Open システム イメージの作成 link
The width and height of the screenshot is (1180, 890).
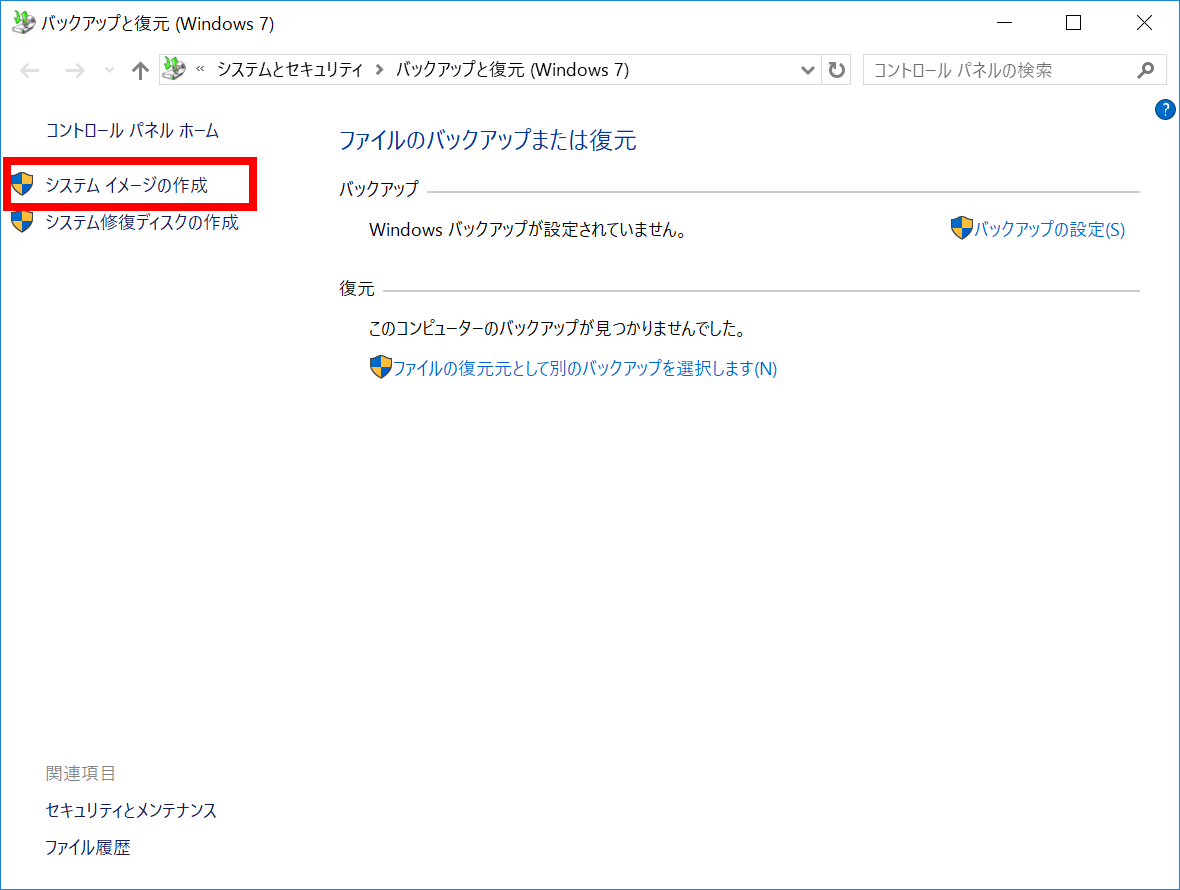click(126, 185)
